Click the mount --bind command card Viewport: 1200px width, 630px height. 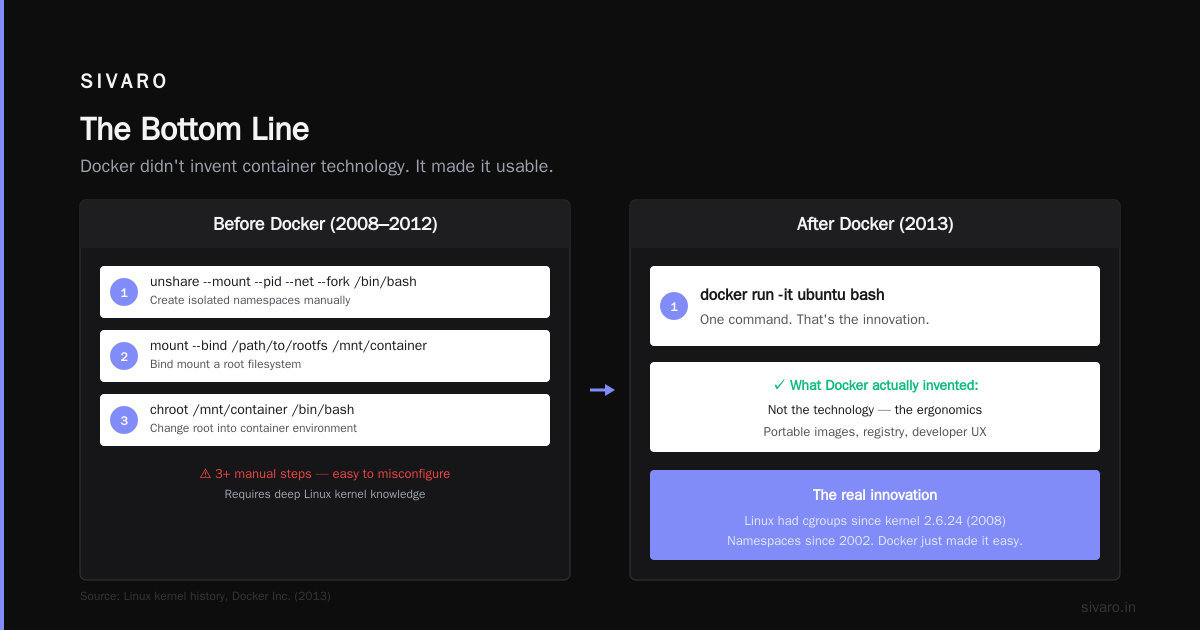click(325, 356)
